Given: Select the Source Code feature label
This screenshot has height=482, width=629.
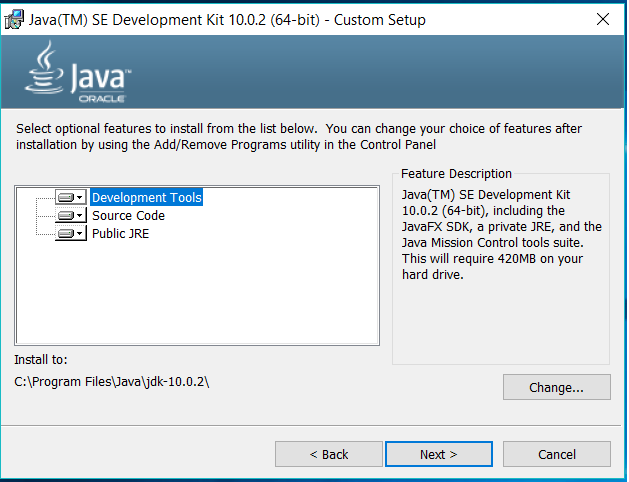Looking at the screenshot, I should [x=128, y=215].
